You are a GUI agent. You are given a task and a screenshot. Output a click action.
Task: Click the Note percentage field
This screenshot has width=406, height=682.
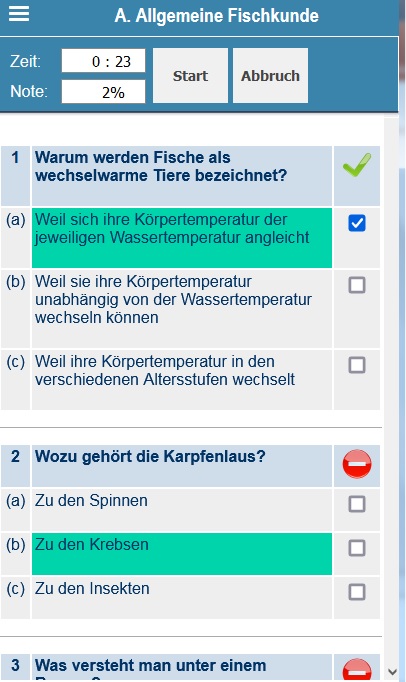point(103,92)
